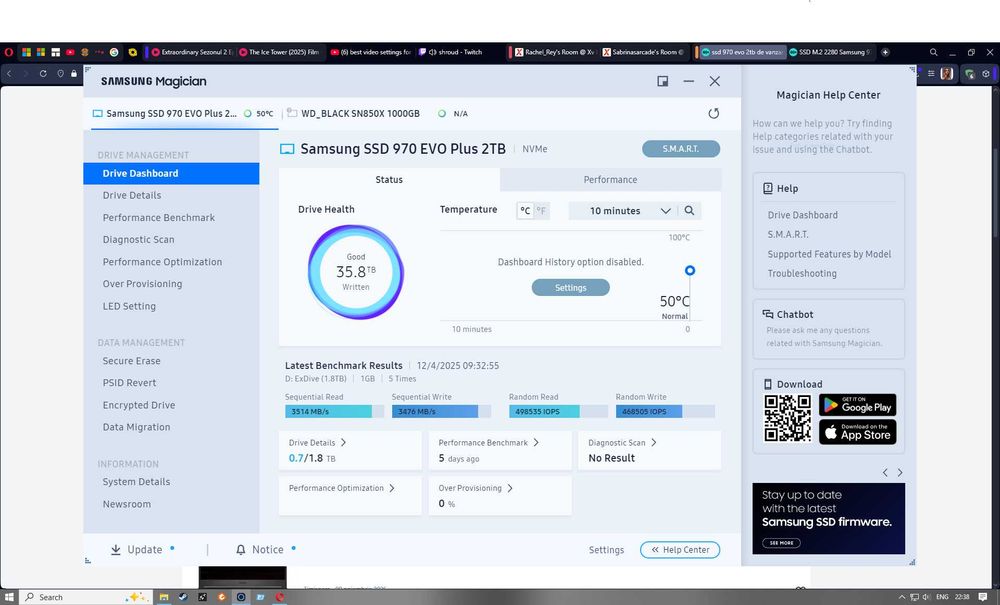The width and height of the screenshot is (1000, 605).
Task: Show hidden system tray icons
Action: point(901,597)
